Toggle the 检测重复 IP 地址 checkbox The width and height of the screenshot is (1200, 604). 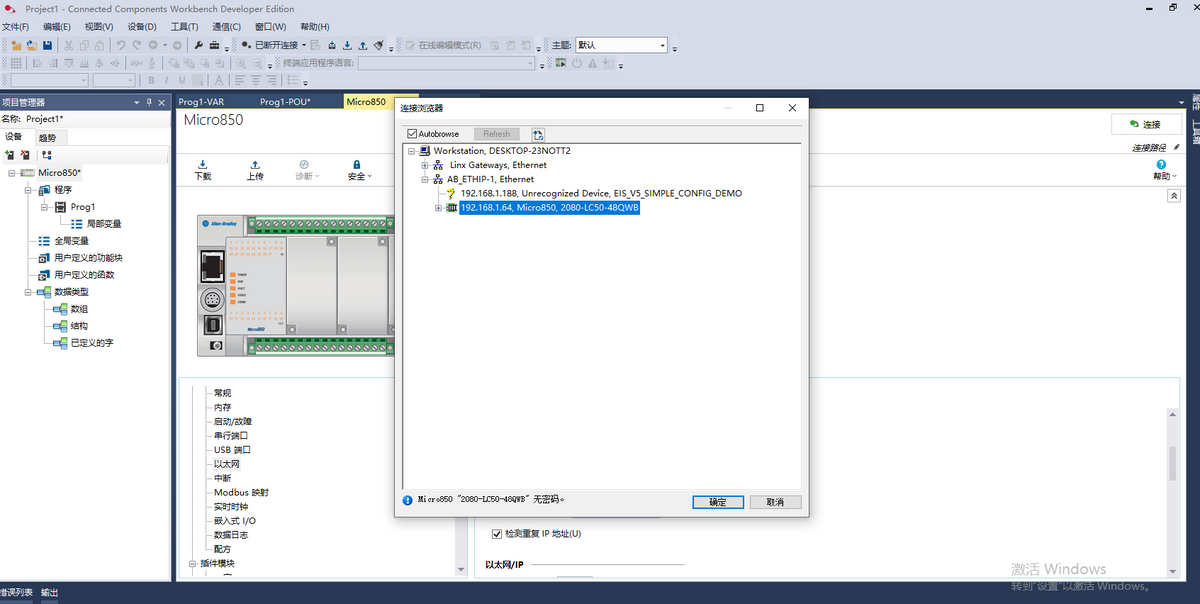coord(497,534)
